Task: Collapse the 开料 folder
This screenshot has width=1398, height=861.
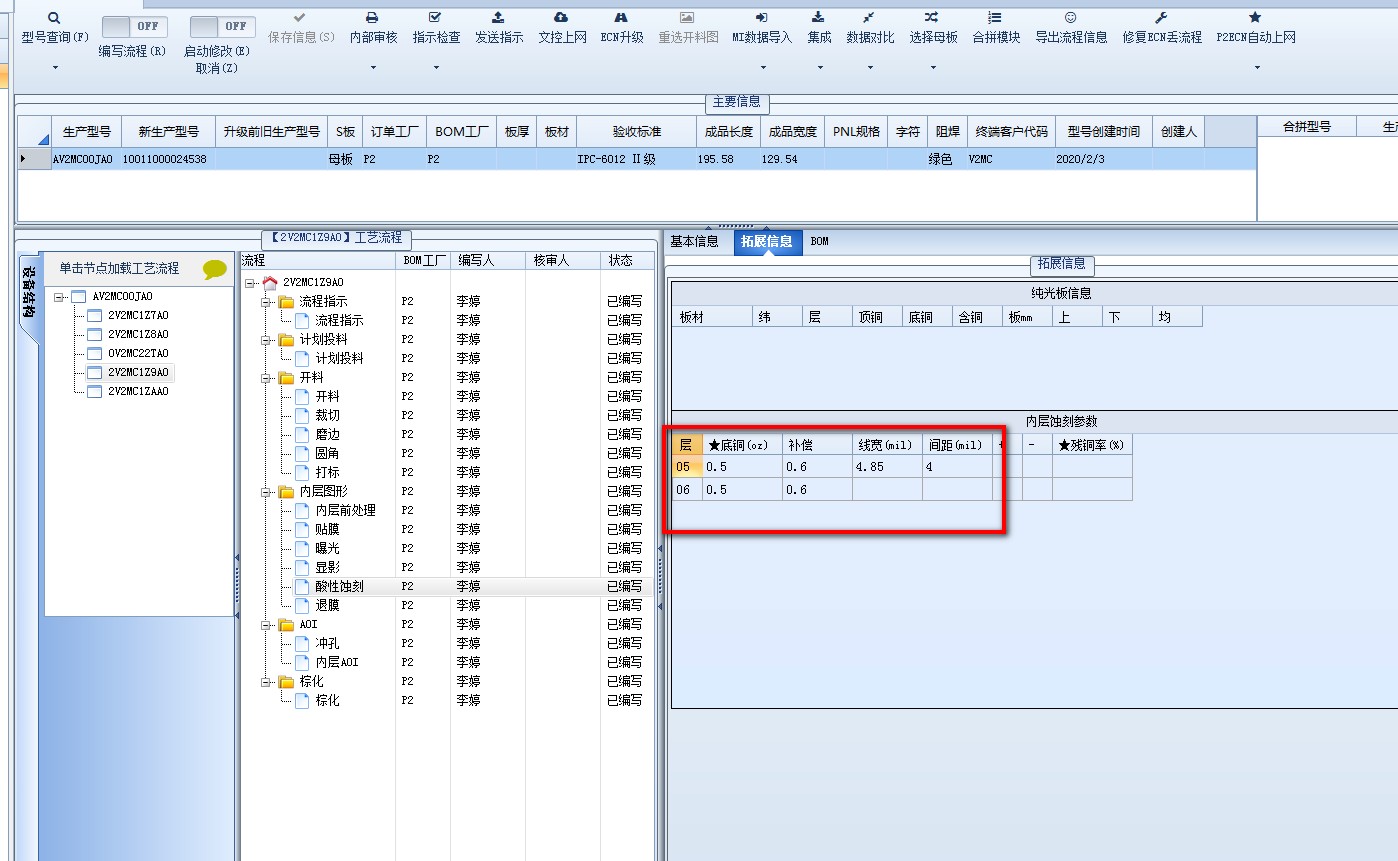Action: pyautogui.click(x=266, y=377)
